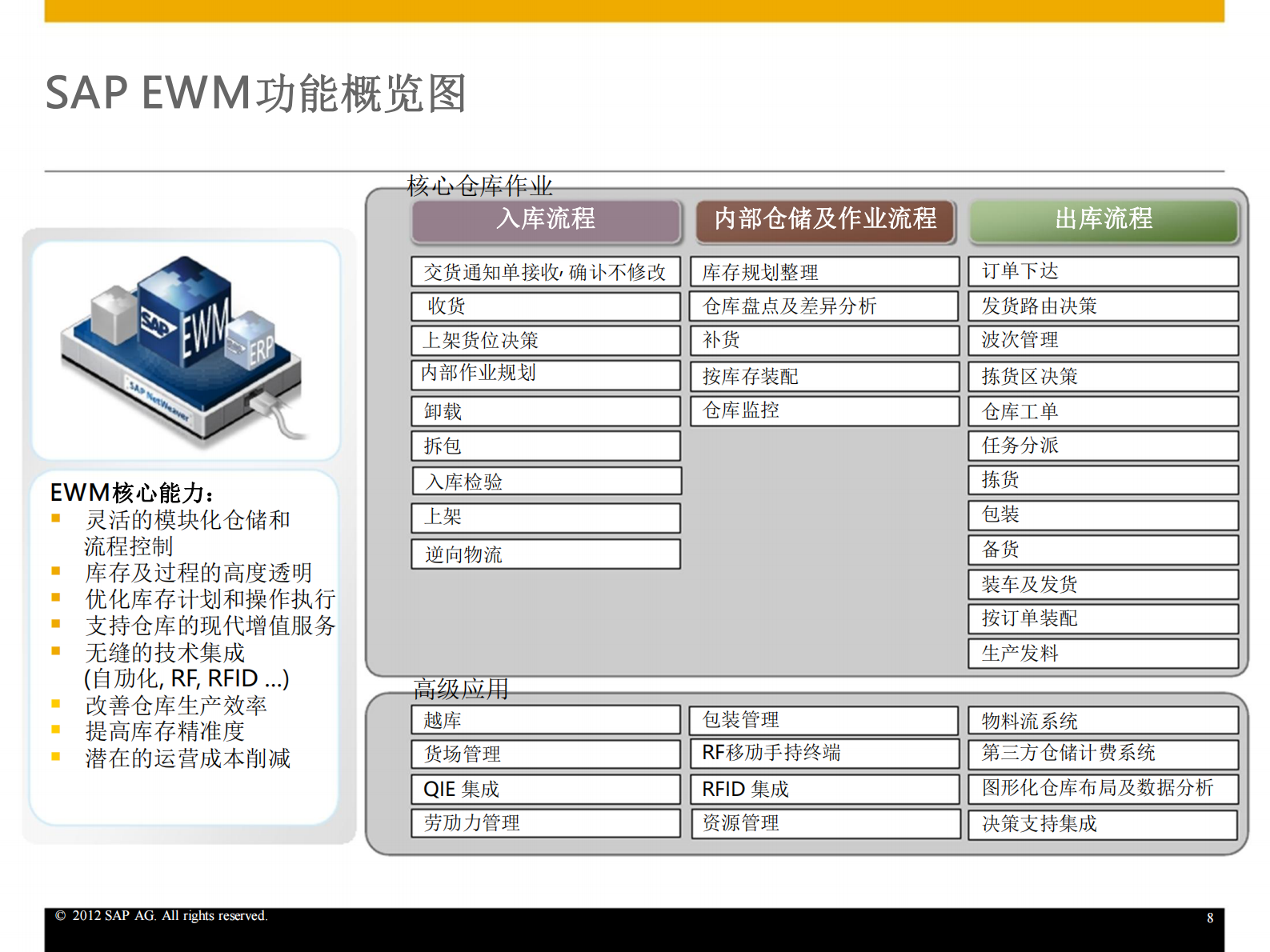Viewport: 1270px width, 952px height.
Task: Click the 收货 box
Action: click(x=546, y=306)
